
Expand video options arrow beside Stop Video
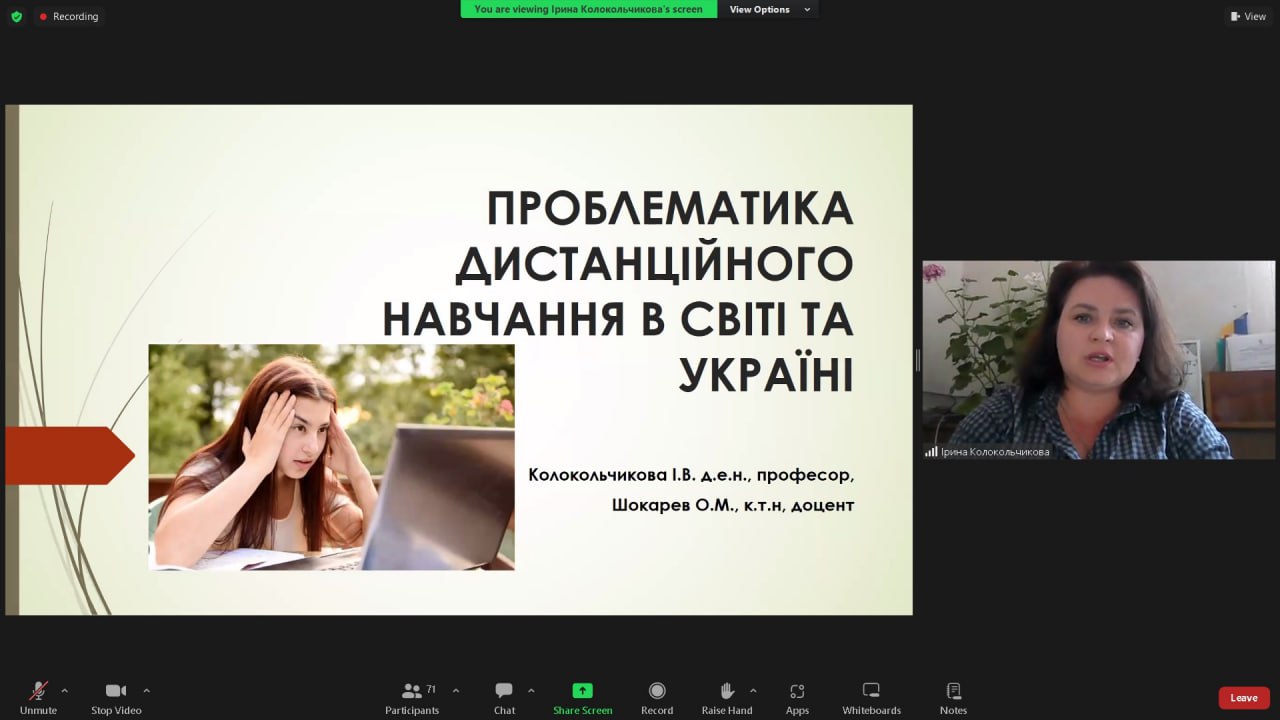tap(146, 690)
